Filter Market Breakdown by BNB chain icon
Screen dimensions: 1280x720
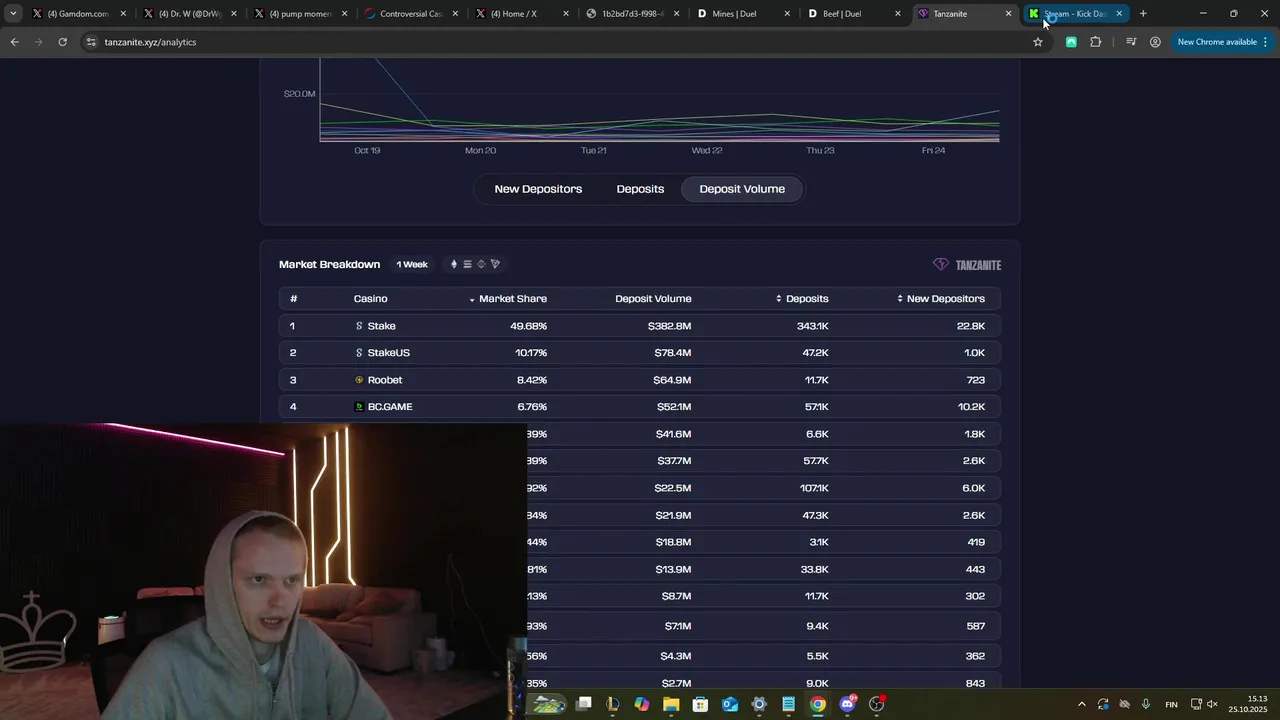pyautogui.click(x=481, y=264)
